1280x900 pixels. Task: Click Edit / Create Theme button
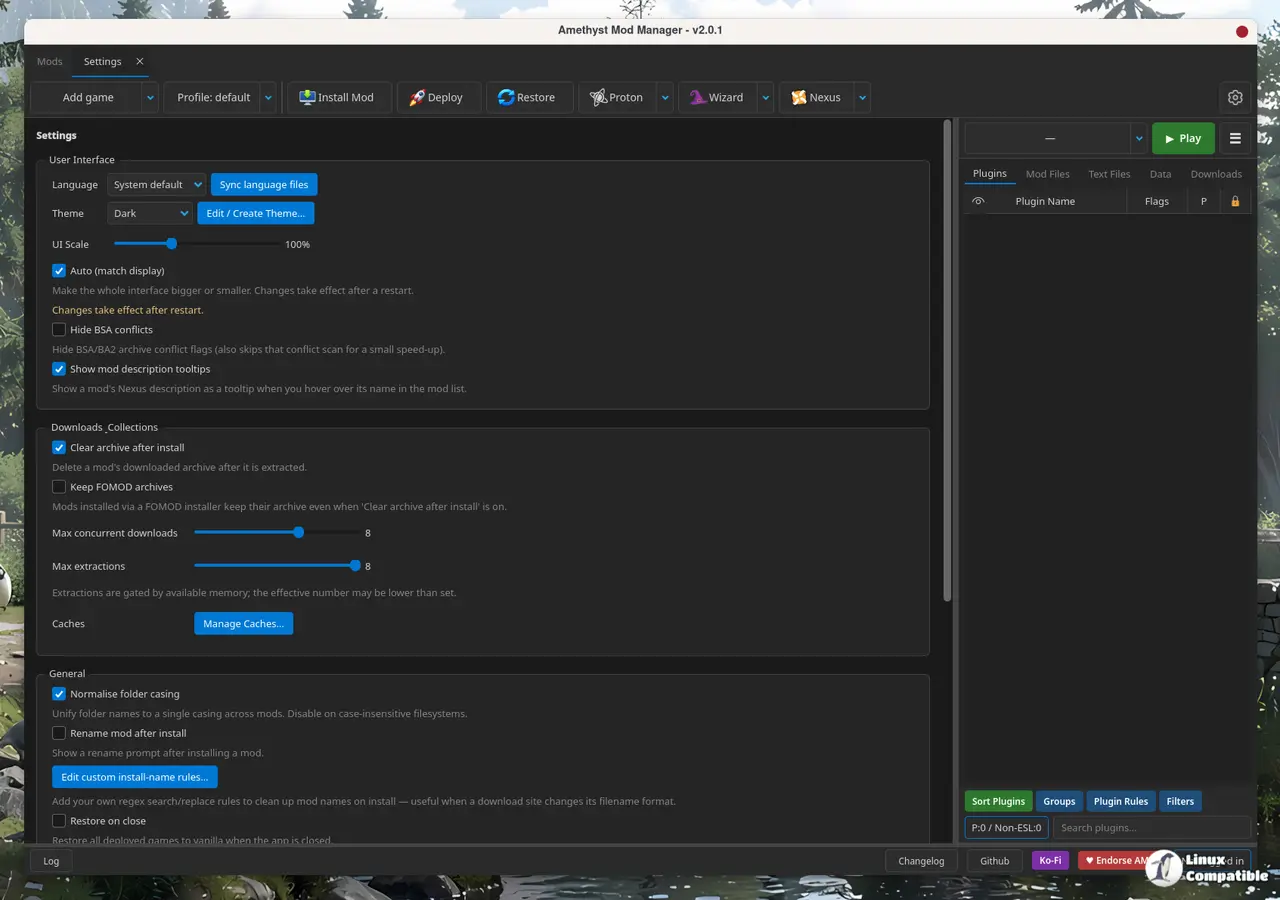pos(256,213)
